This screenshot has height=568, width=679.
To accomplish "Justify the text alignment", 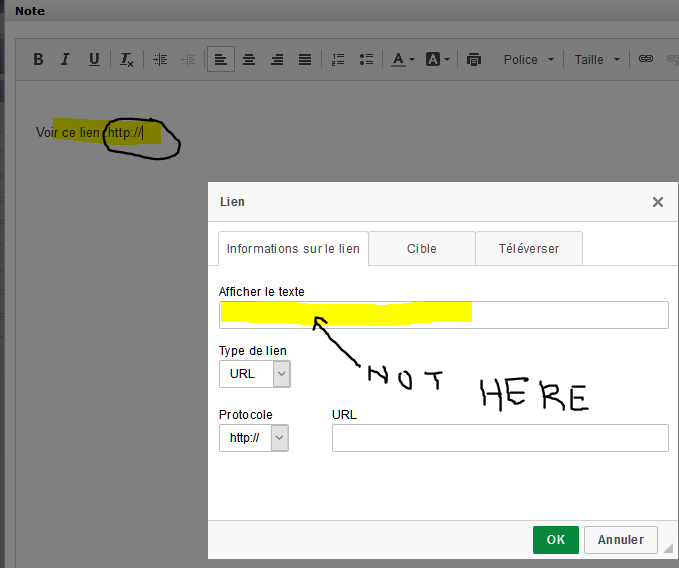I will coord(305,59).
